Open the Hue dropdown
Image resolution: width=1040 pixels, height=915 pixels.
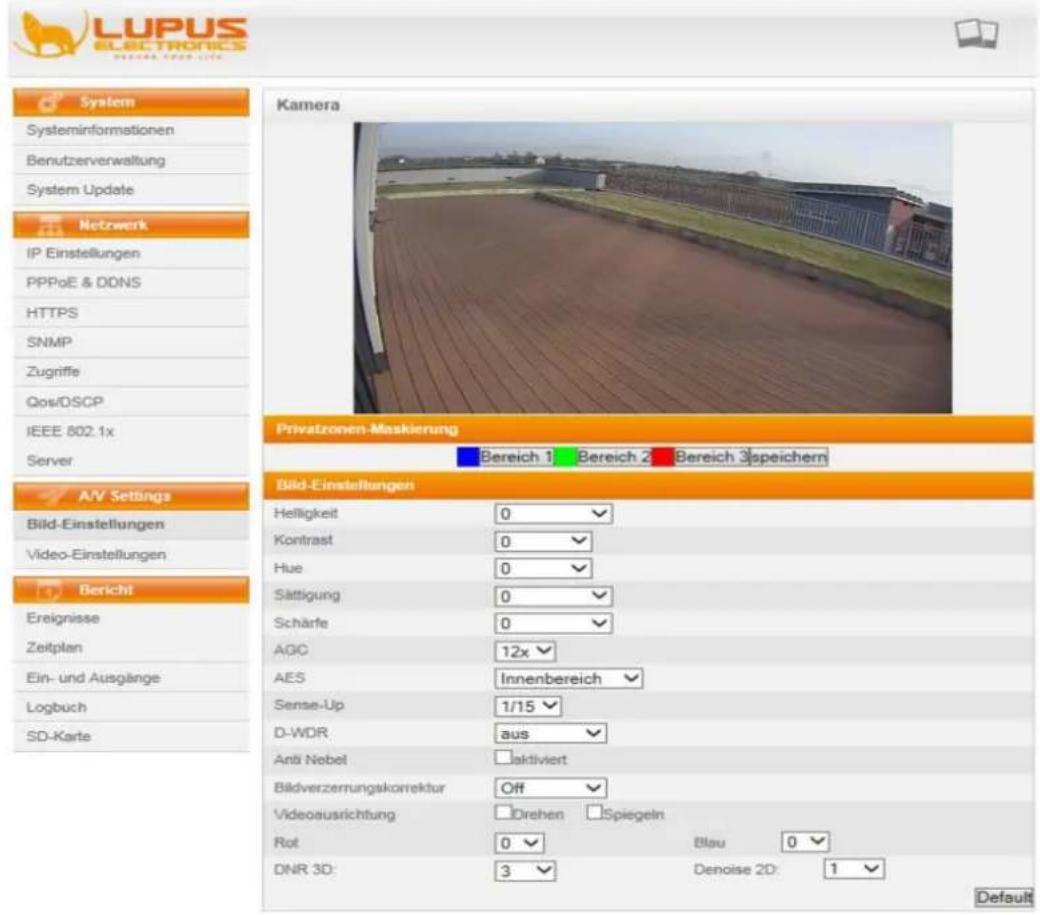point(543,569)
